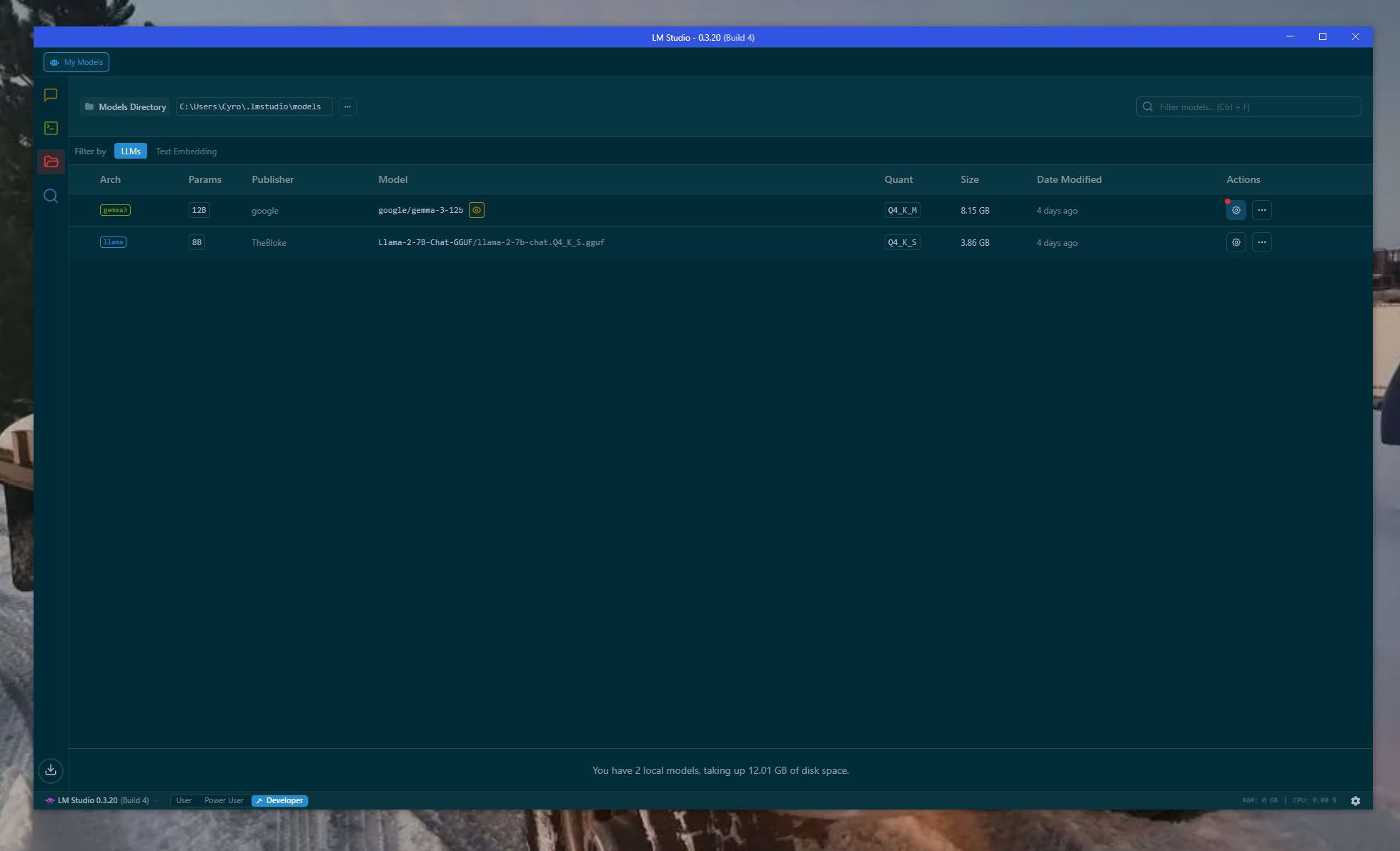Click the local models disk space summary

click(x=720, y=770)
